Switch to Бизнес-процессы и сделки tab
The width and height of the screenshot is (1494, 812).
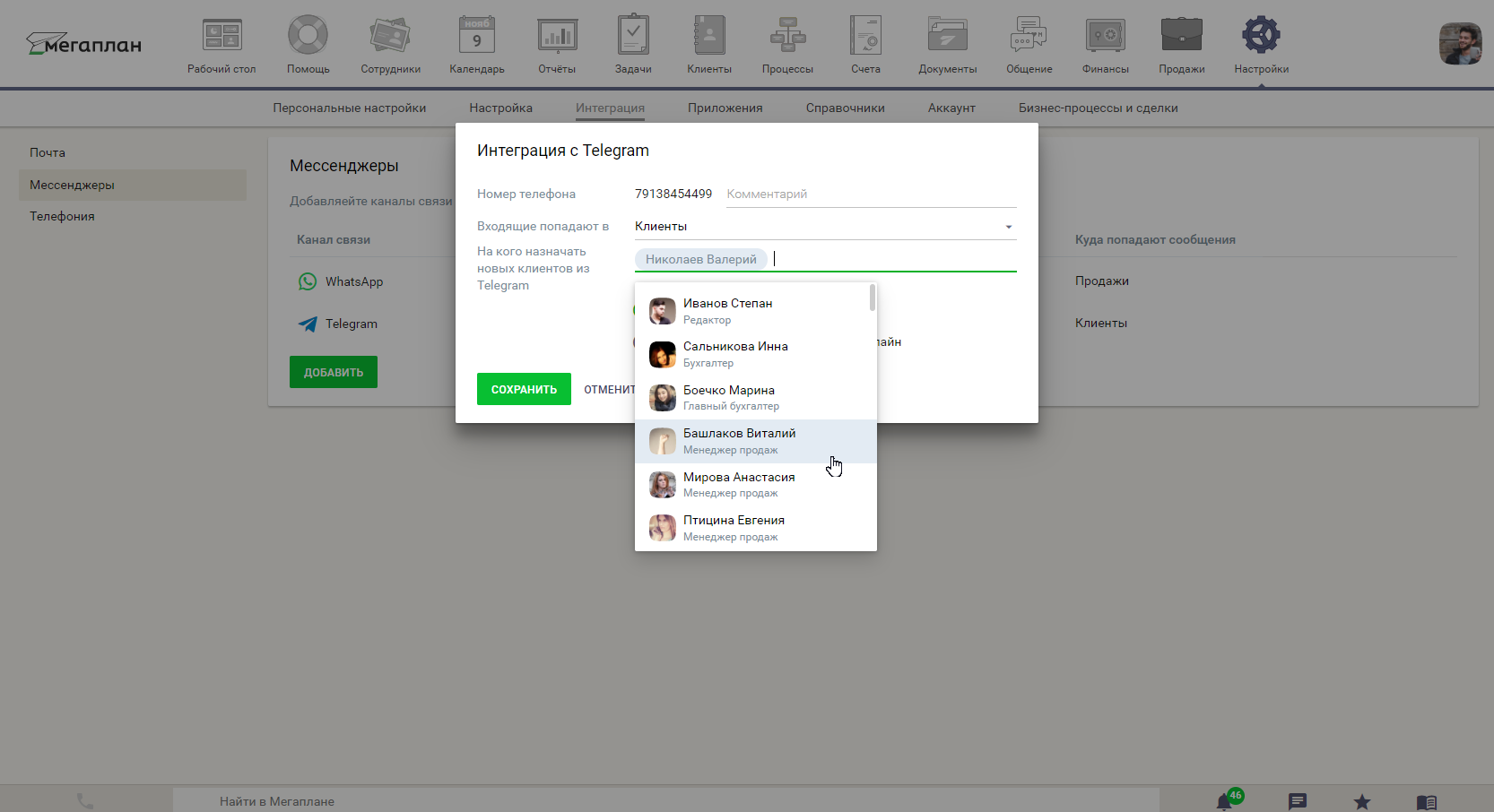click(x=1098, y=108)
